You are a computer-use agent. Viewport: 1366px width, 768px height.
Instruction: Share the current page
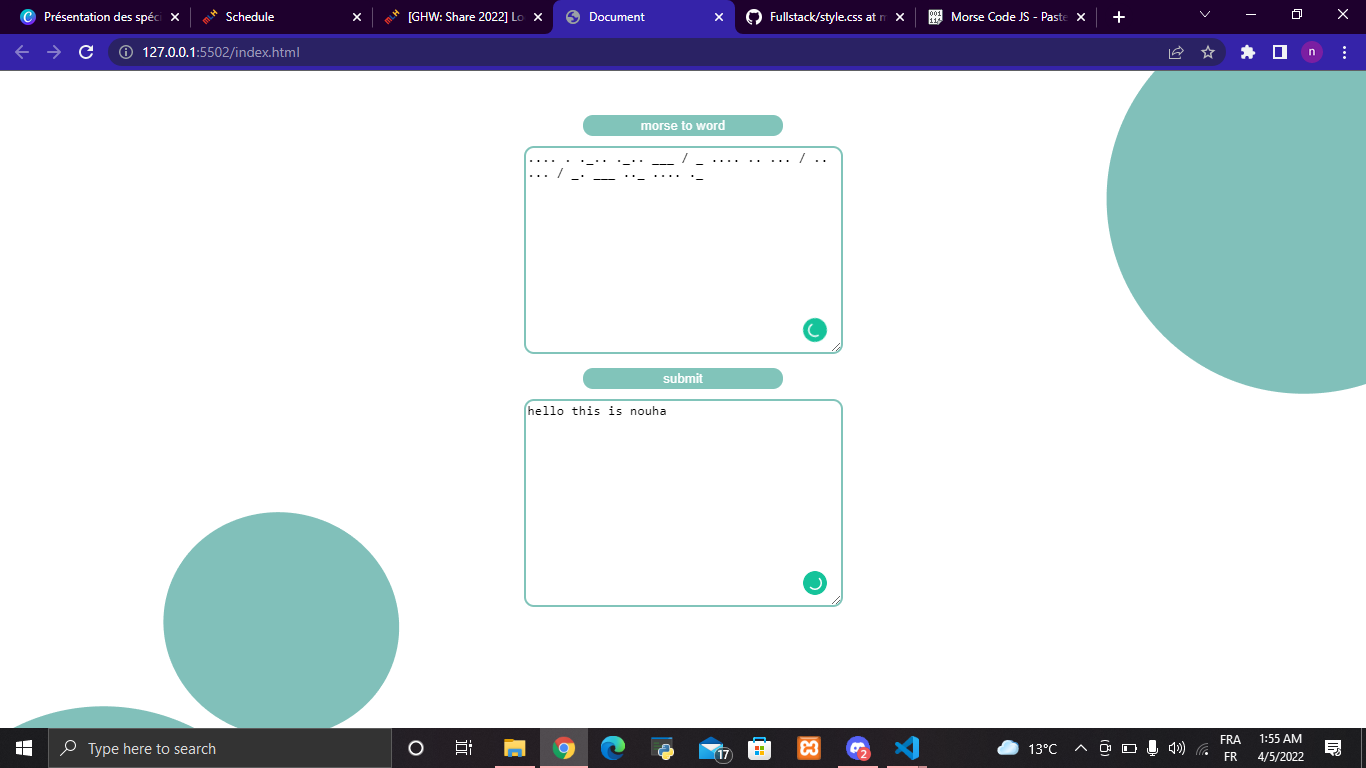[1176, 52]
